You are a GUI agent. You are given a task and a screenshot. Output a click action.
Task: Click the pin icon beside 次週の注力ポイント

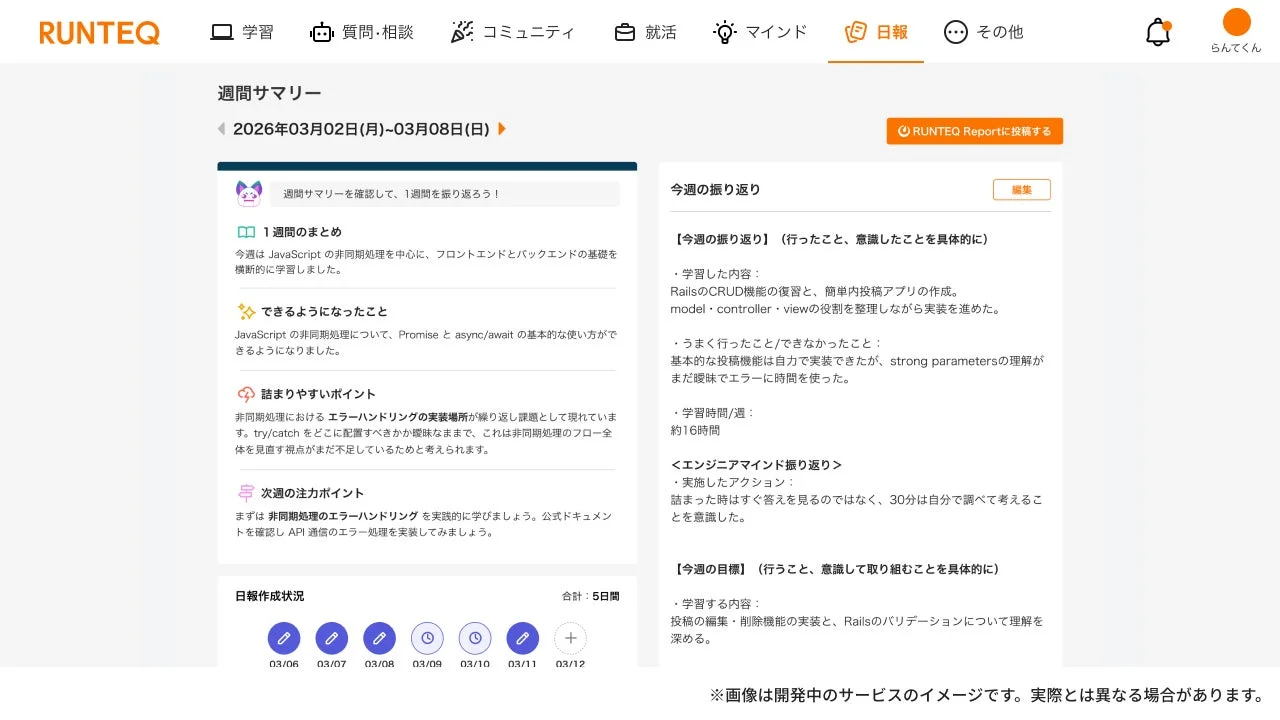click(246, 492)
